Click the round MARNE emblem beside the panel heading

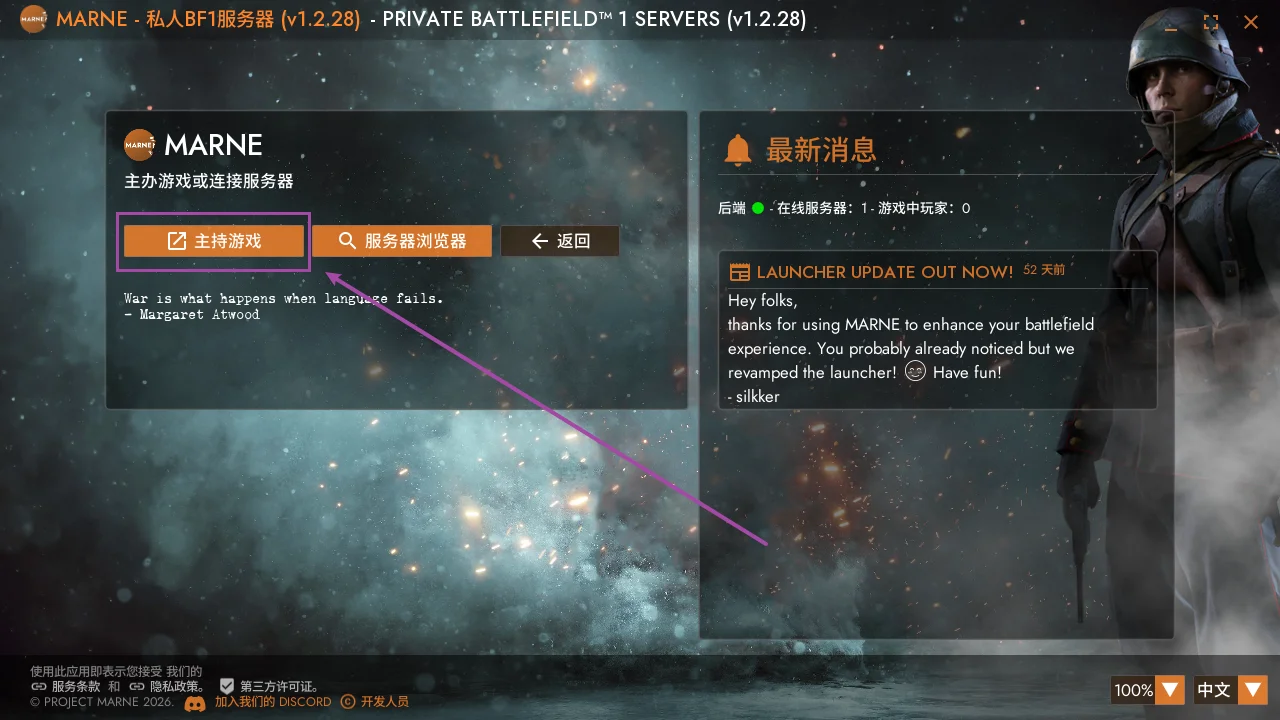140,145
